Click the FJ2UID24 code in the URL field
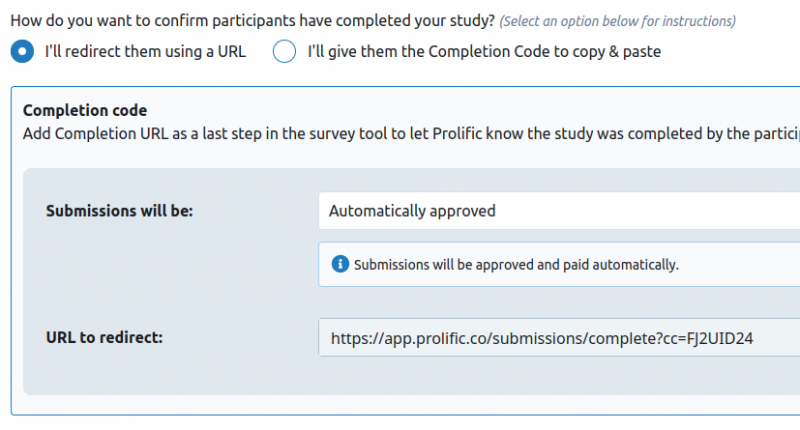This screenshot has width=800, height=430. click(718, 339)
